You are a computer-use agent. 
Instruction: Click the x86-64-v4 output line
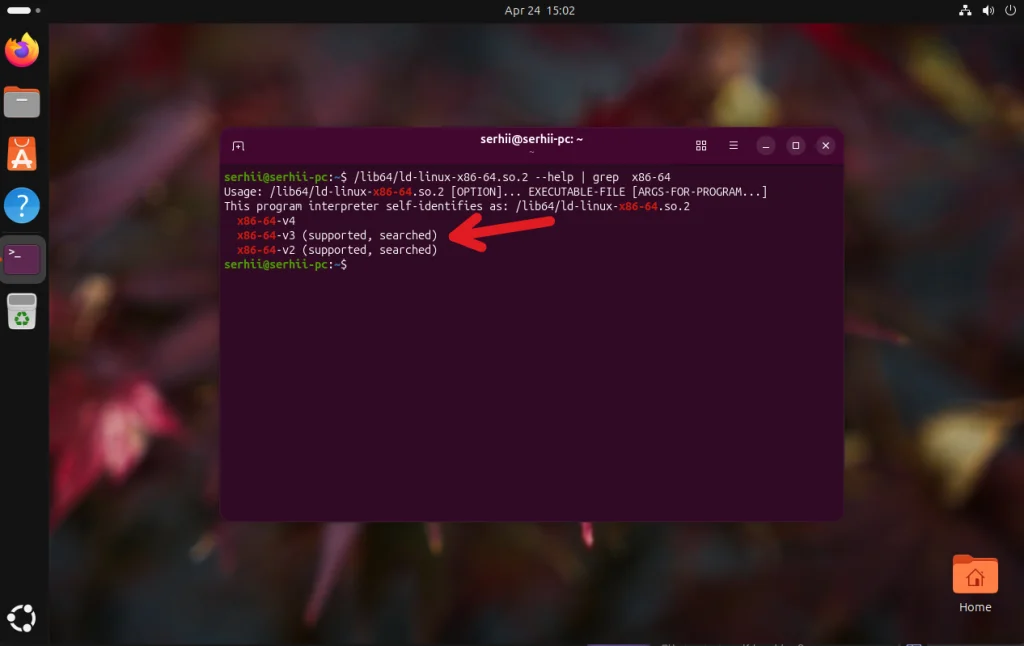tap(266, 221)
